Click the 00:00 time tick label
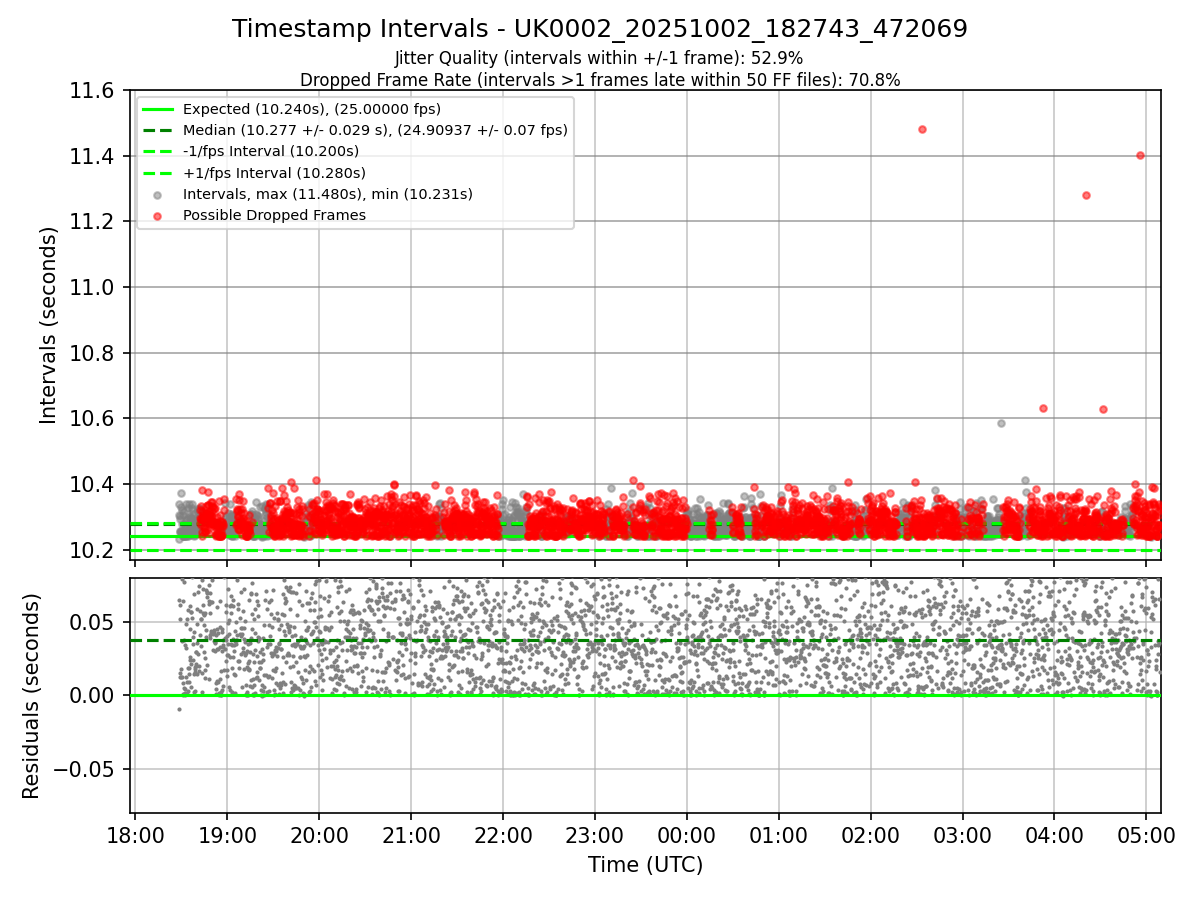The width and height of the screenshot is (1200, 900). pyautogui.click(x=687, y=834)
